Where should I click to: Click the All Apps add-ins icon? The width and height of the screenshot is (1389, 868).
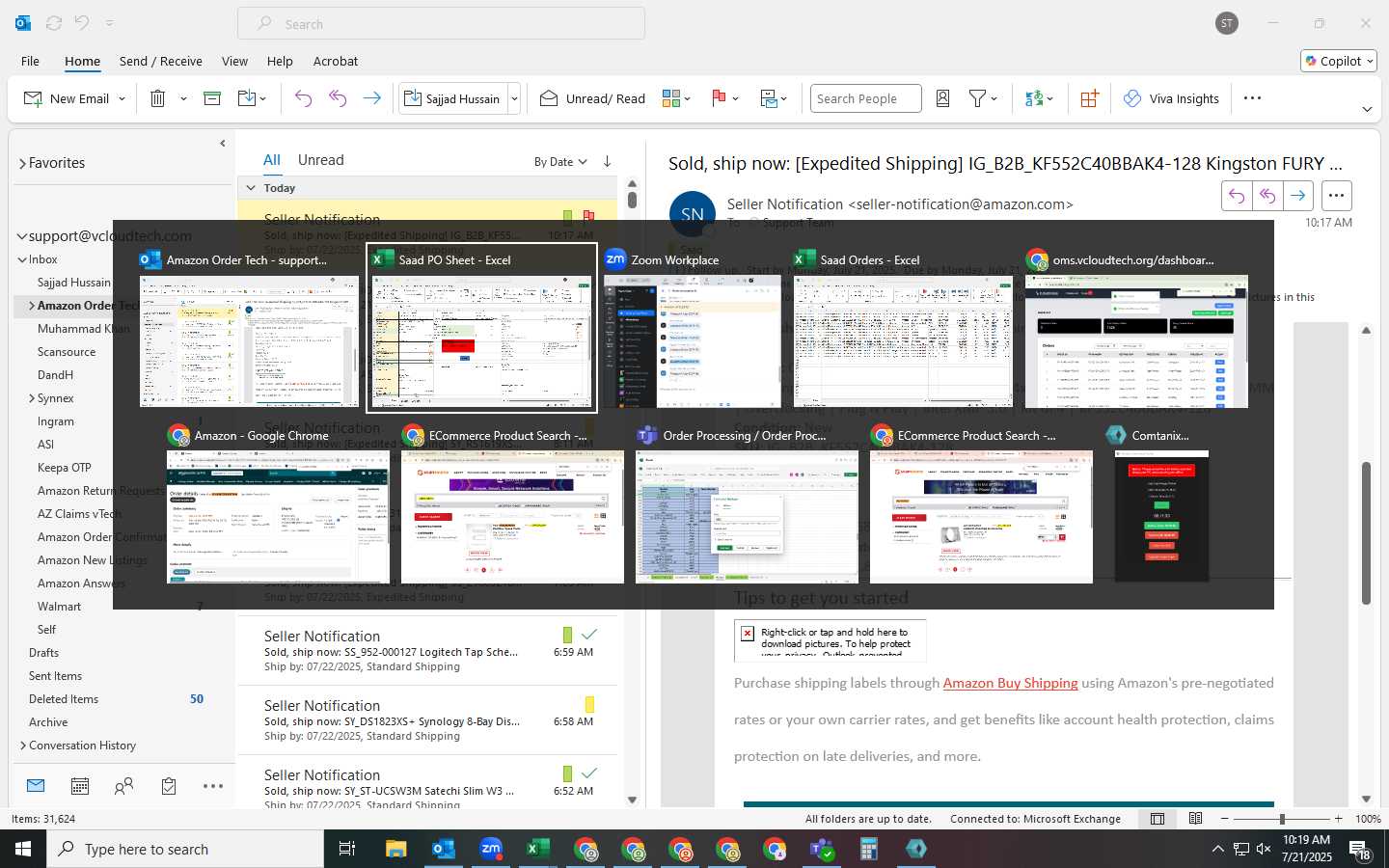pos(1089,98)
